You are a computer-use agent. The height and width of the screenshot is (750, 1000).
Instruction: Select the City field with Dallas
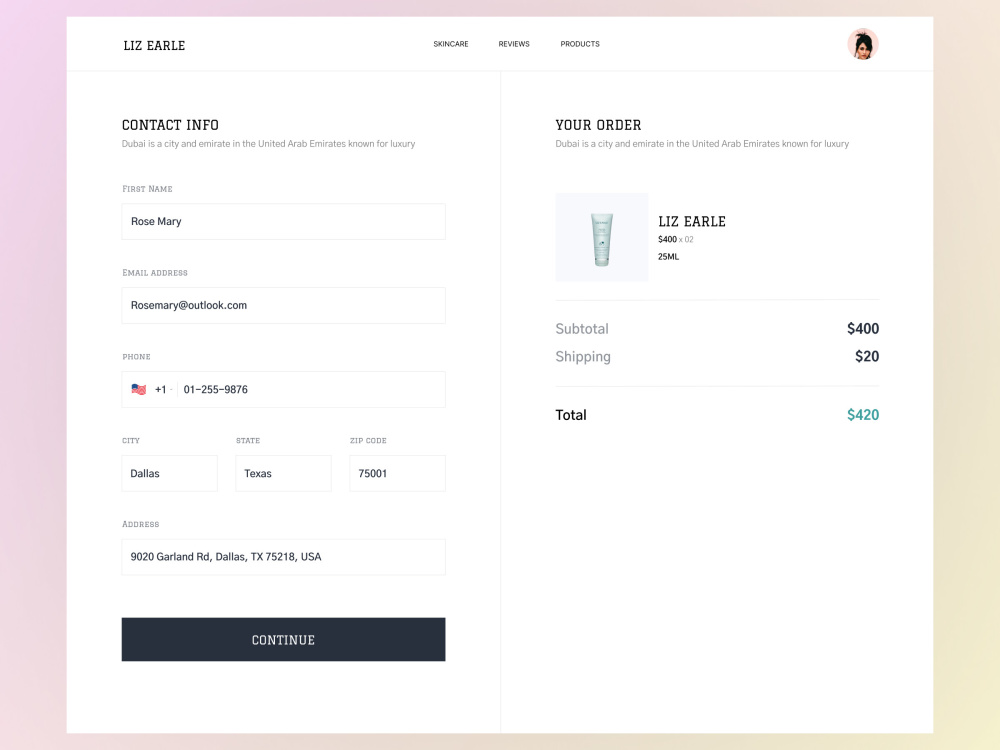(x=170, y=473)
